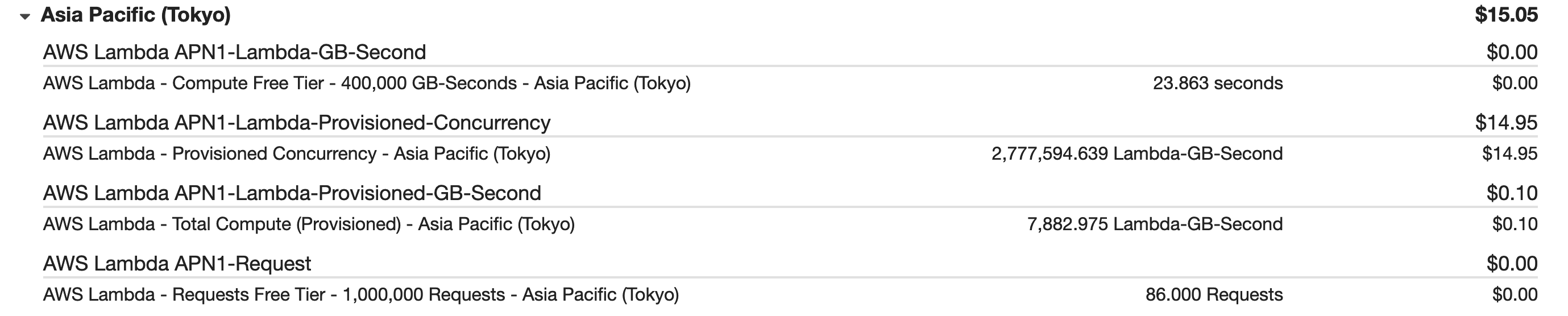
Task: Select the Asia Pacific (Tokyo) region heading
Action: (136, 15)
